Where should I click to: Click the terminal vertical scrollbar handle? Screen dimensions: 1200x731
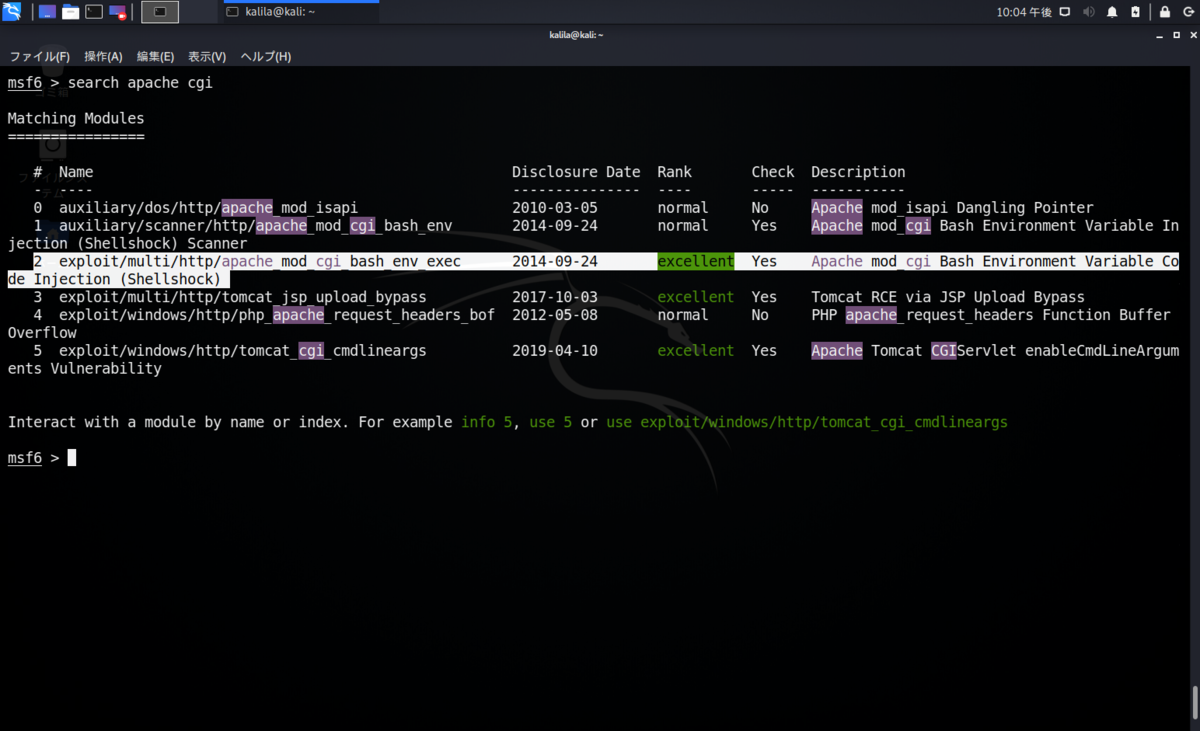coord(1195,704)
